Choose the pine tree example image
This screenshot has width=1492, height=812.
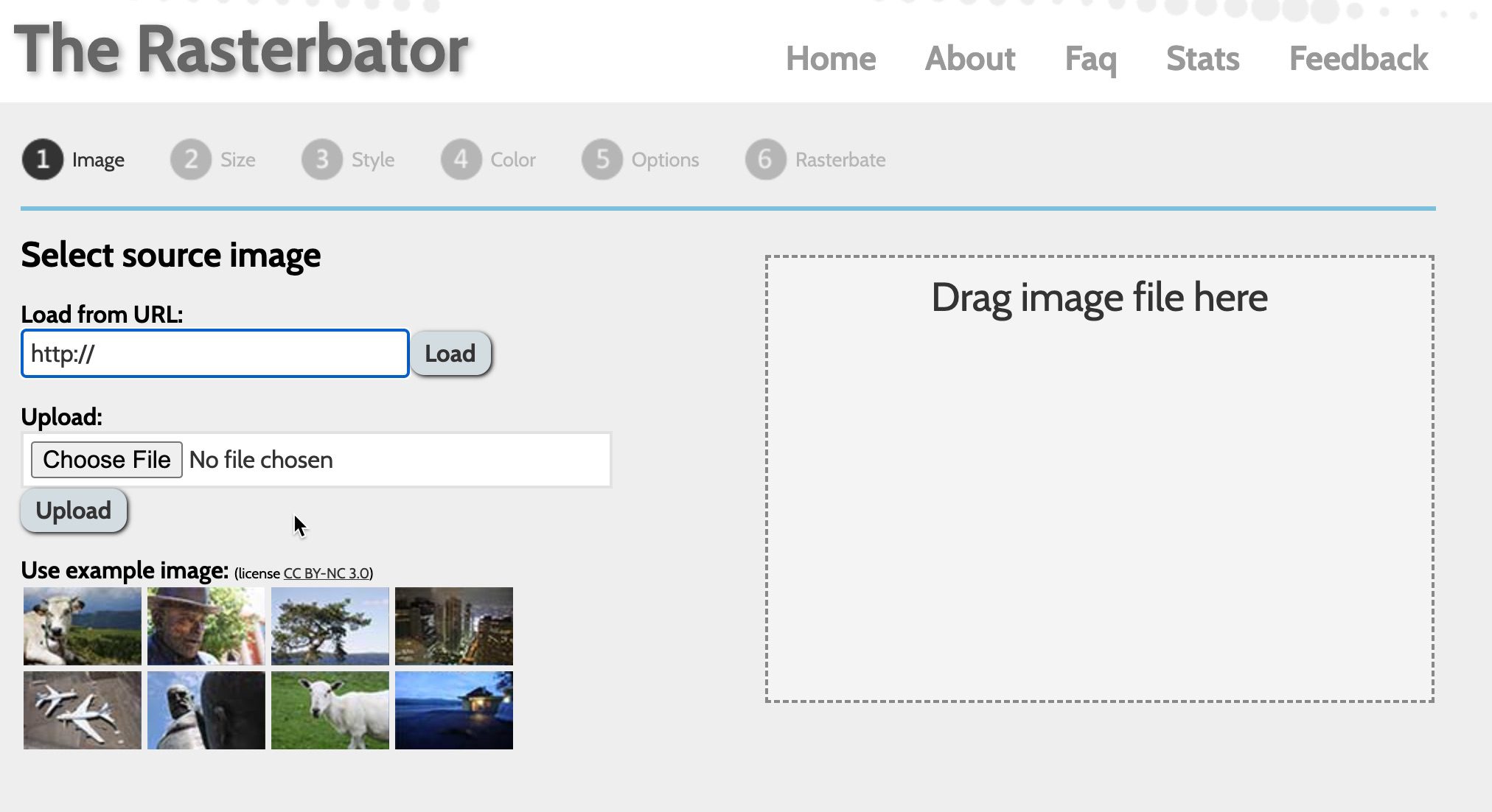point(330,626)
